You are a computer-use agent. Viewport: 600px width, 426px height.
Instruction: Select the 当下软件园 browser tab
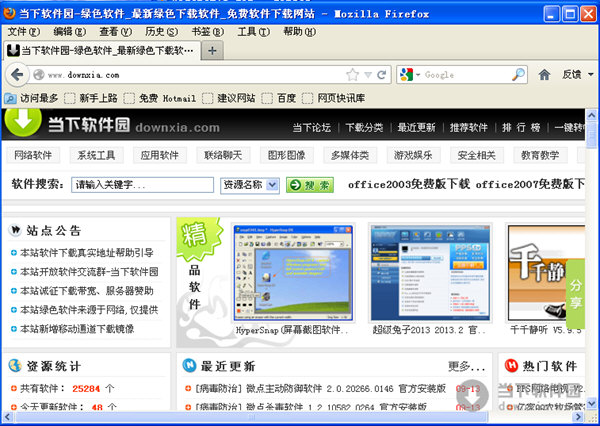(100, 50)
